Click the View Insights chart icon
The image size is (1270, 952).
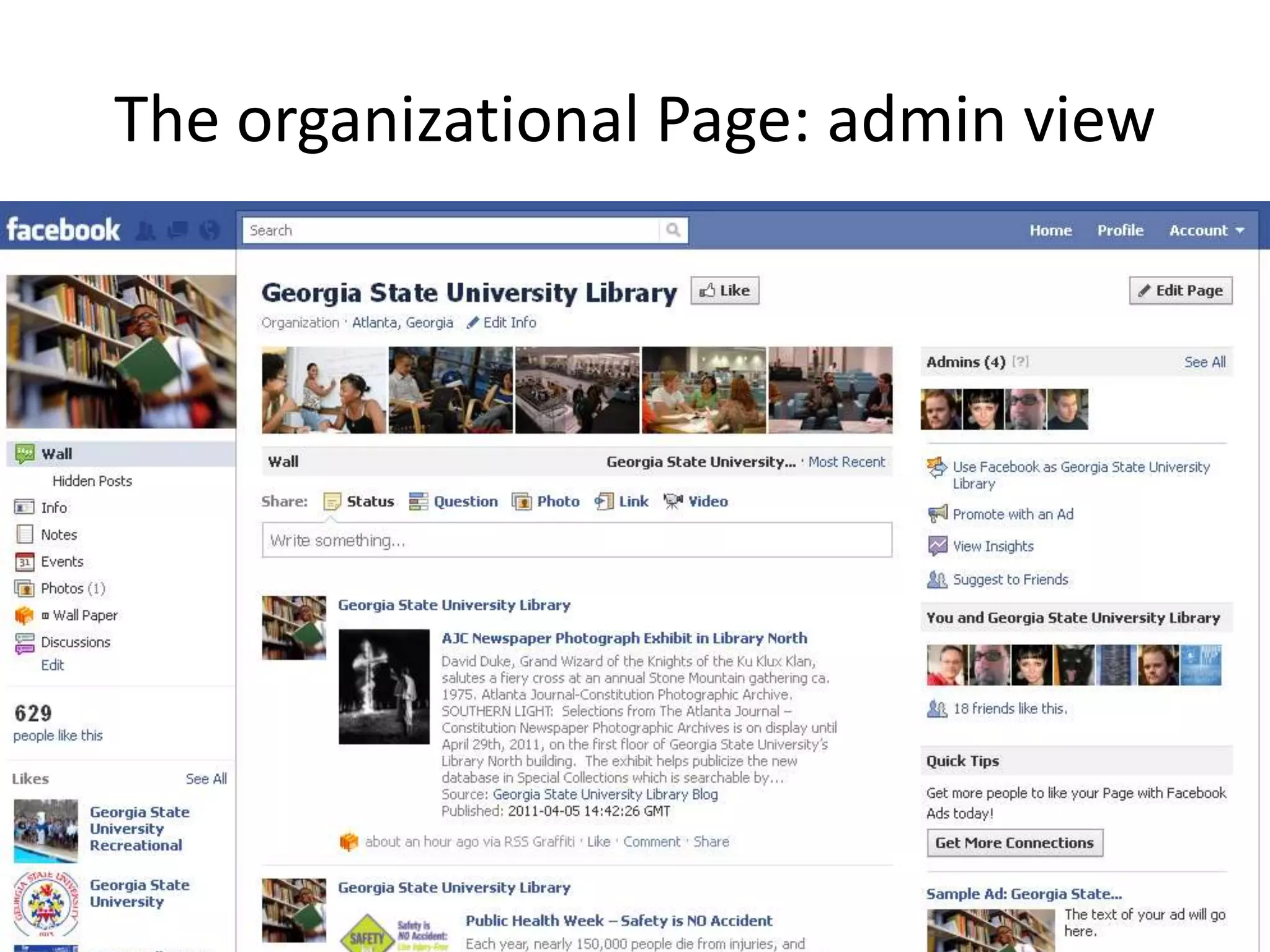[937, 546]
